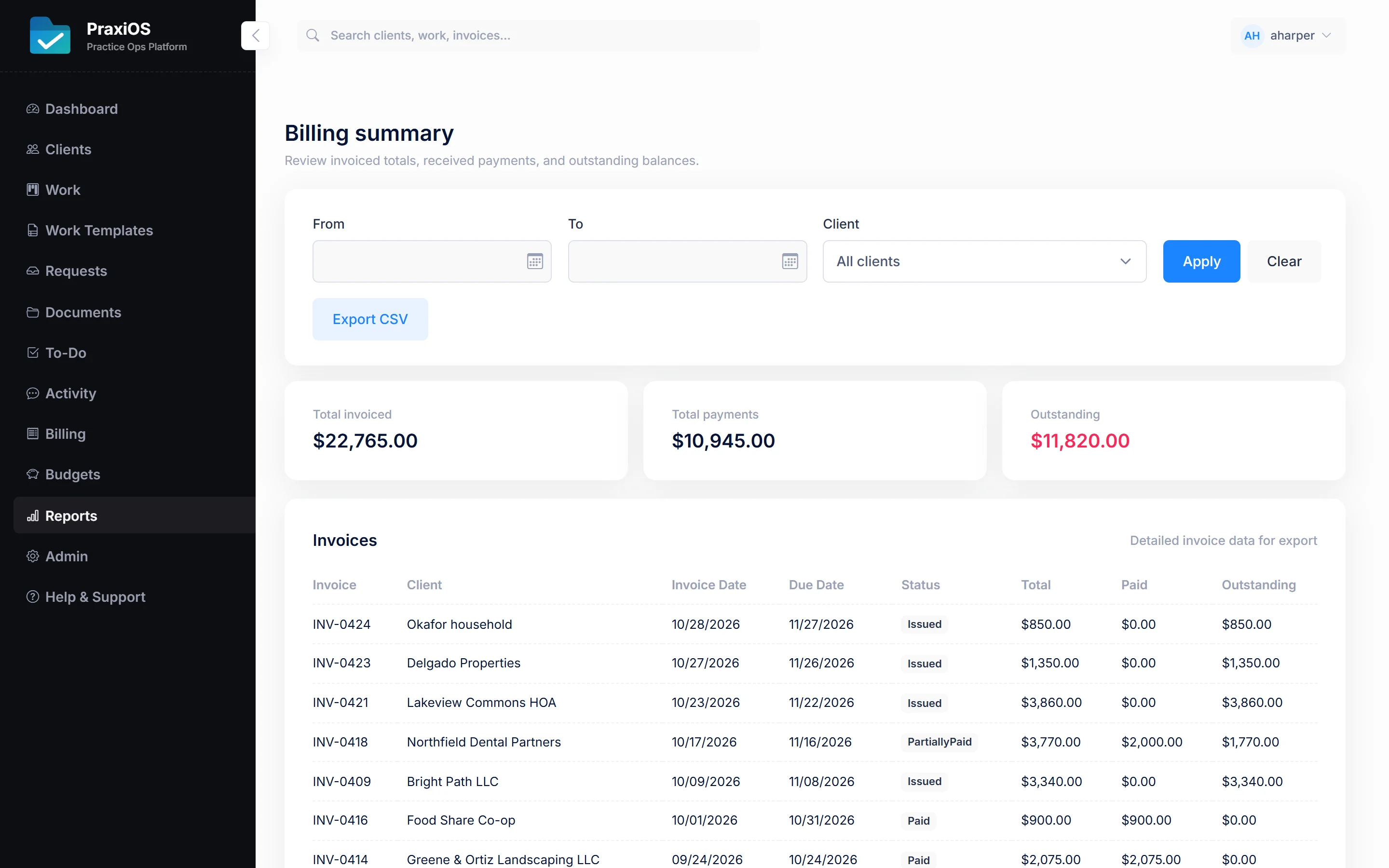The width and height of the screenshot is (1389, 868).
Task: Focus the search clients, work, invoices field
Action: click(528, 36)
